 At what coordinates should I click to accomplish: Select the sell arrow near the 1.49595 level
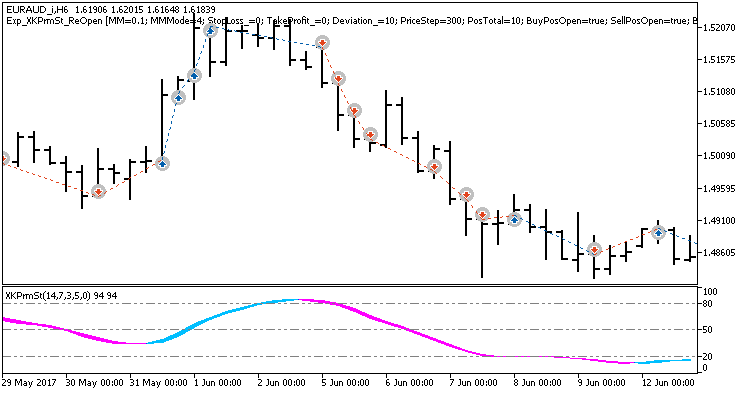click(466, 195)
